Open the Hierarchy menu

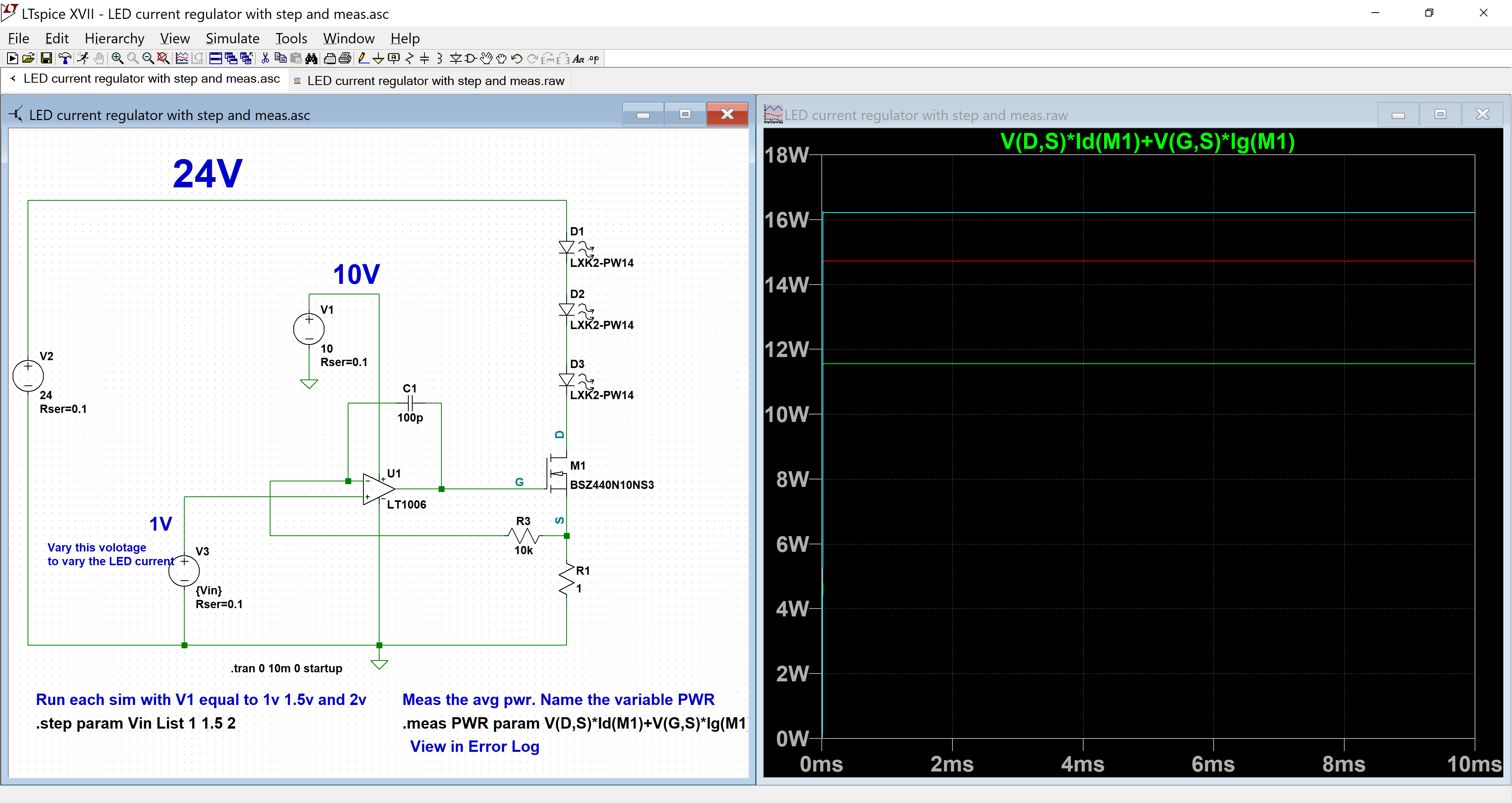[x=115, y=39]
